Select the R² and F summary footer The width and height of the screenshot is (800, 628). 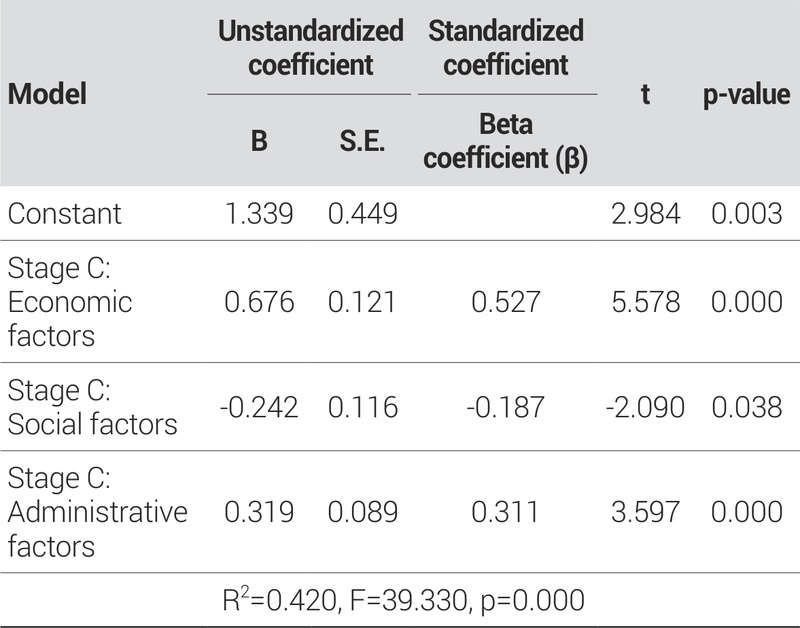[x=404, y=600]
